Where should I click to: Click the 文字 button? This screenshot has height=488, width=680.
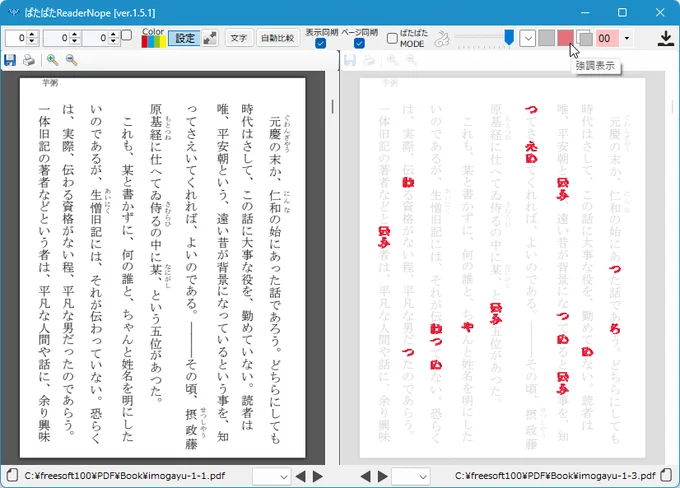click(x=239, y=38)
